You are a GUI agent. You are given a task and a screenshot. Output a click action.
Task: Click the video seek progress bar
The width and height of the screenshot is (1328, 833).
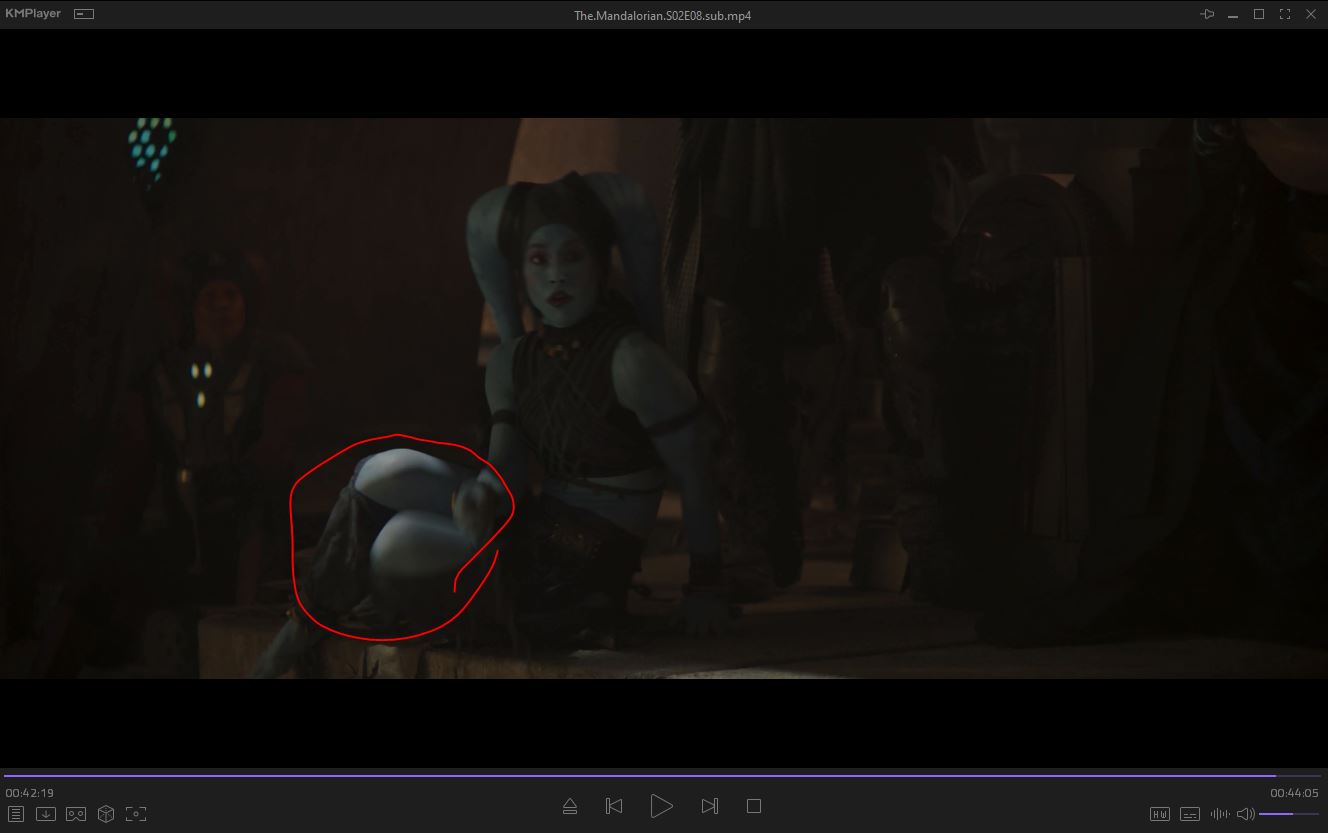640,775
